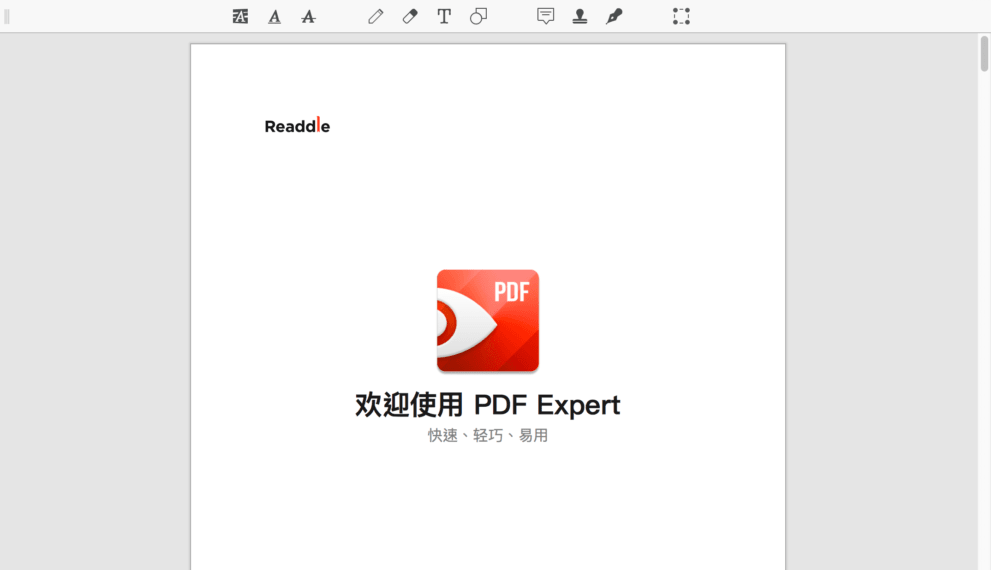Activate the Eraser tool
Viewport: 991px width, 570px height.
410,16
